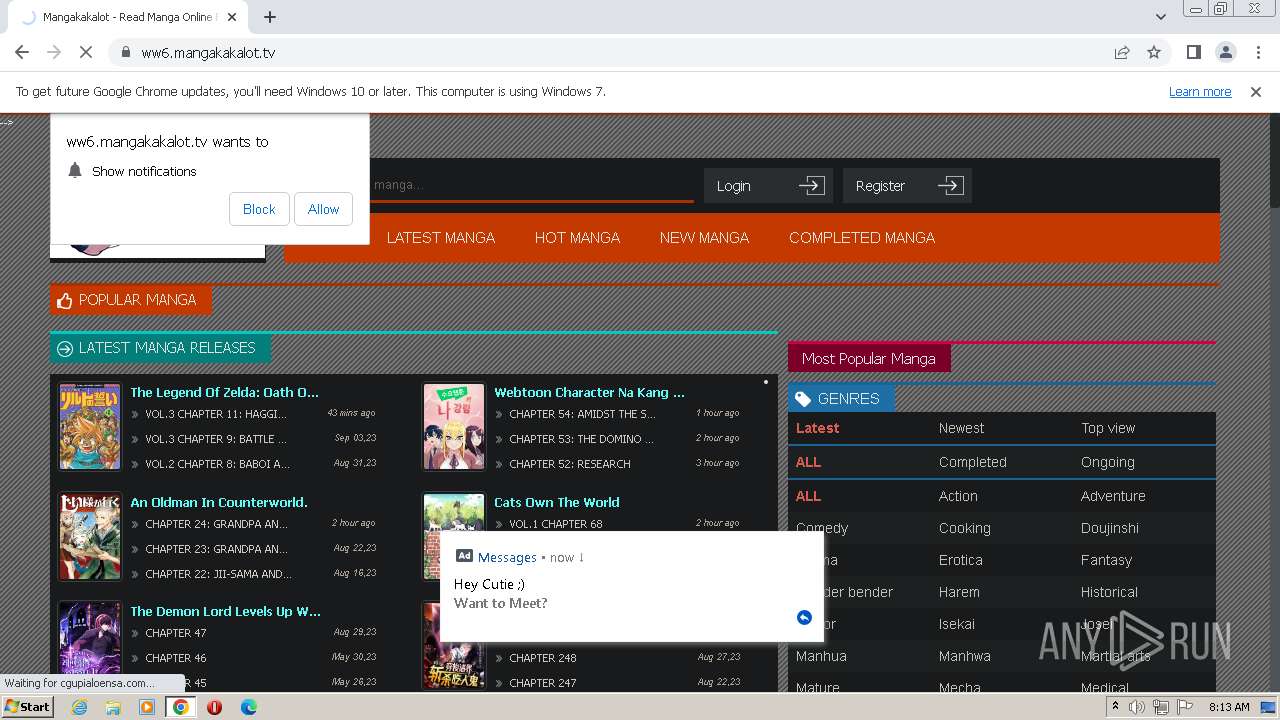
Task: Click the GENRES tag heading
Action: click(x=841, y=399)
